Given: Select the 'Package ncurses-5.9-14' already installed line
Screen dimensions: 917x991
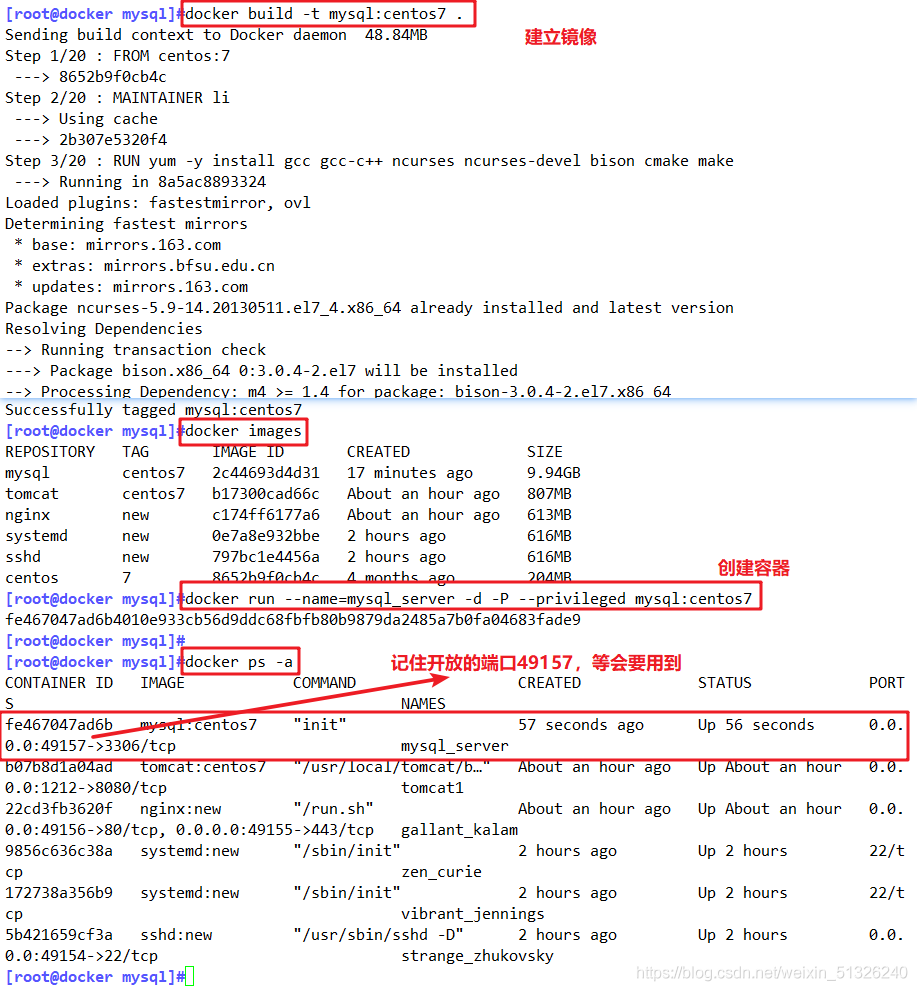Looking at the screenshot, I should tap(369, 307).
